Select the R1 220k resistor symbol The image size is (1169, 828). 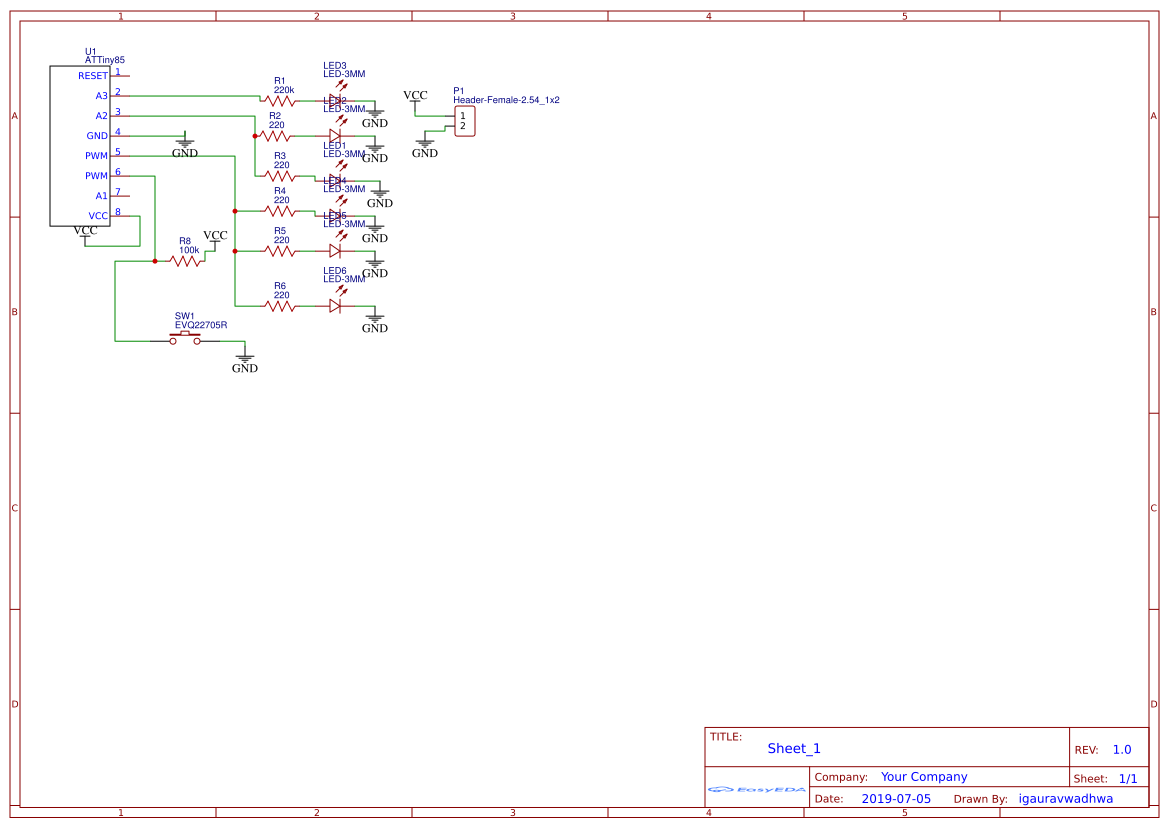pos(280,100)
